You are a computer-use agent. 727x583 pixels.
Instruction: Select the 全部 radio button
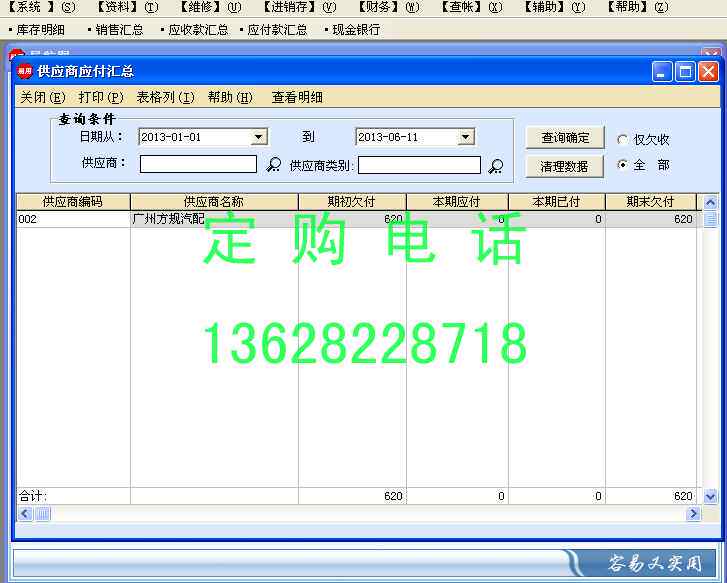coord(623,165)
